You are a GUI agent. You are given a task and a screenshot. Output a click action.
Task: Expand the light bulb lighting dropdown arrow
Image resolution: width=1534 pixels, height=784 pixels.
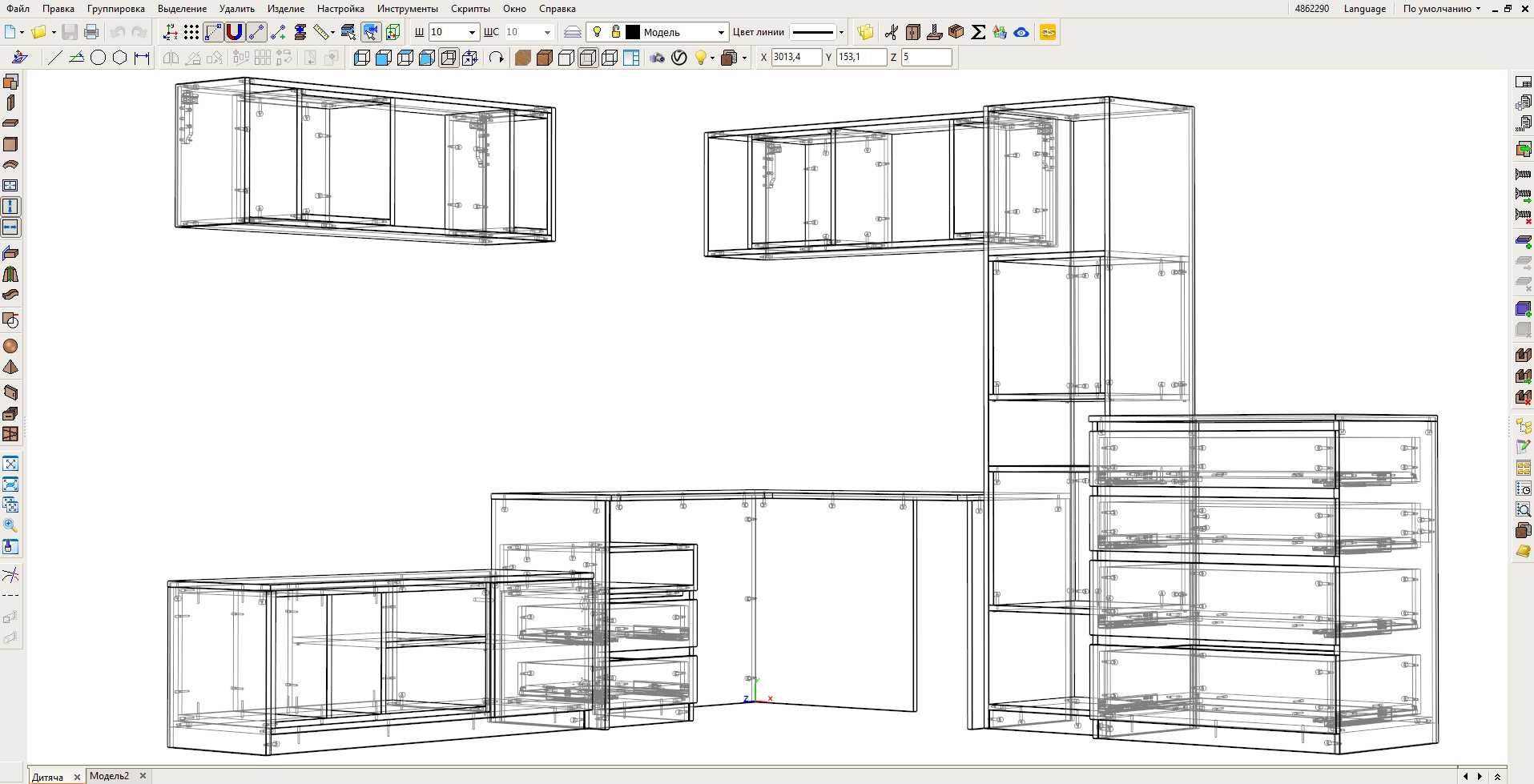point(712,58)
